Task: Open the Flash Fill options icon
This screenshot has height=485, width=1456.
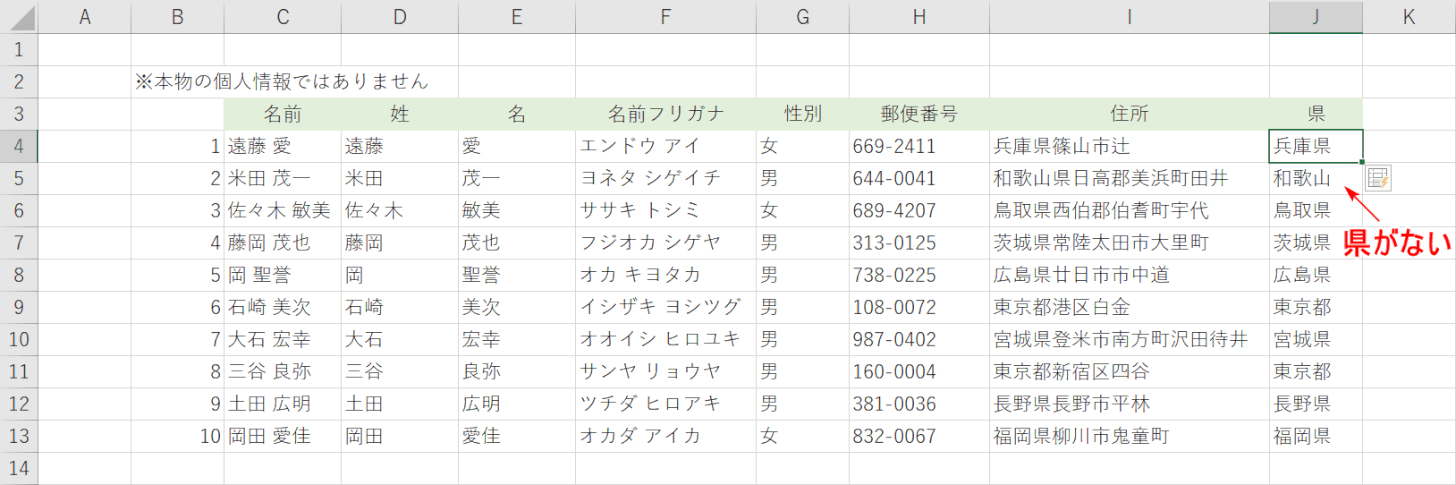Action: pos(1379,179)
